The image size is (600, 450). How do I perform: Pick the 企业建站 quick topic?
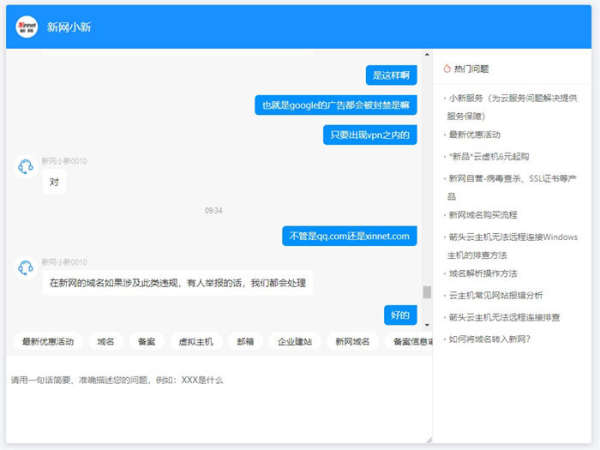pyautogui.click(x=295, y=341)
